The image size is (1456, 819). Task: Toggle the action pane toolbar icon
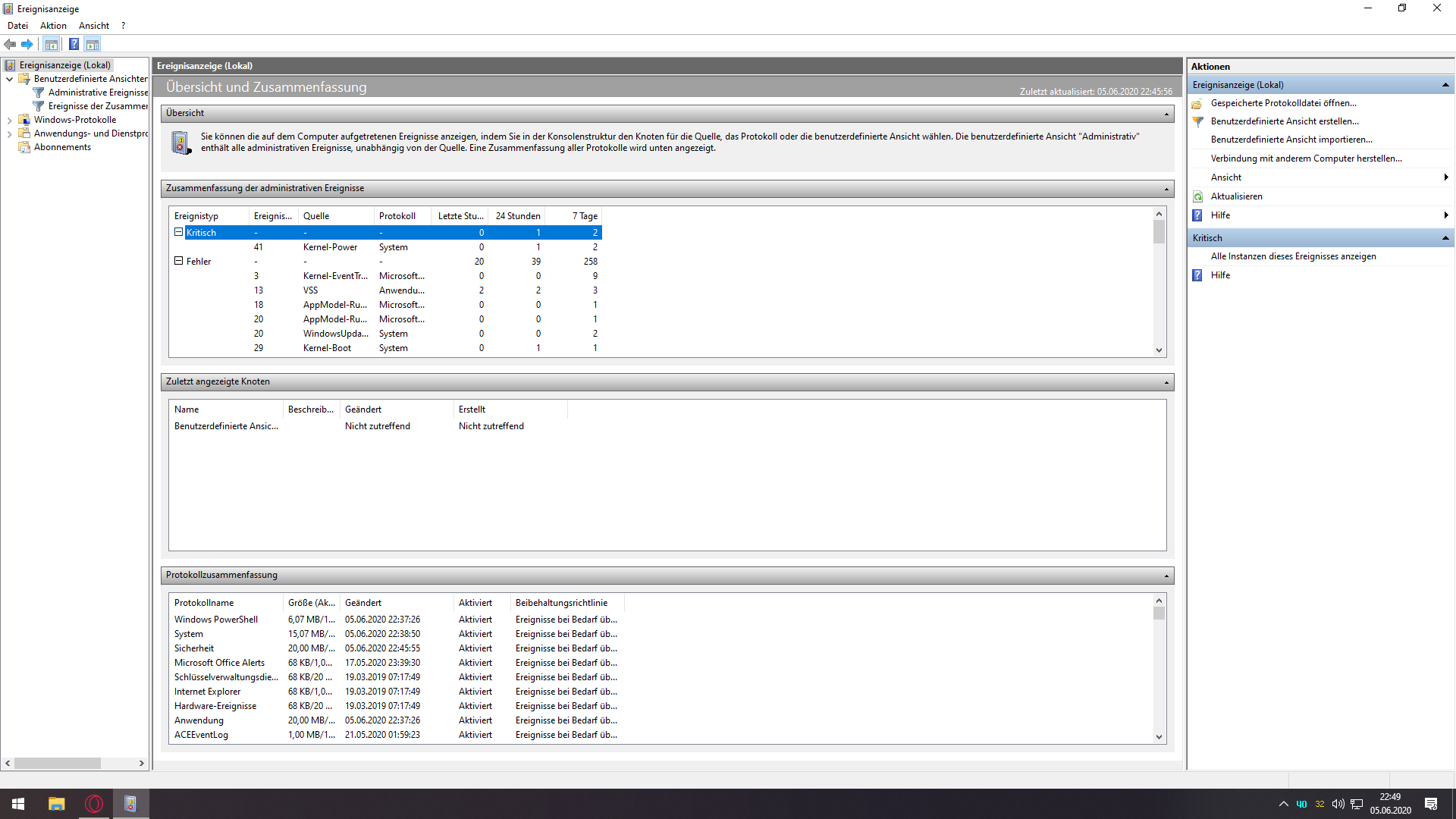92,44
